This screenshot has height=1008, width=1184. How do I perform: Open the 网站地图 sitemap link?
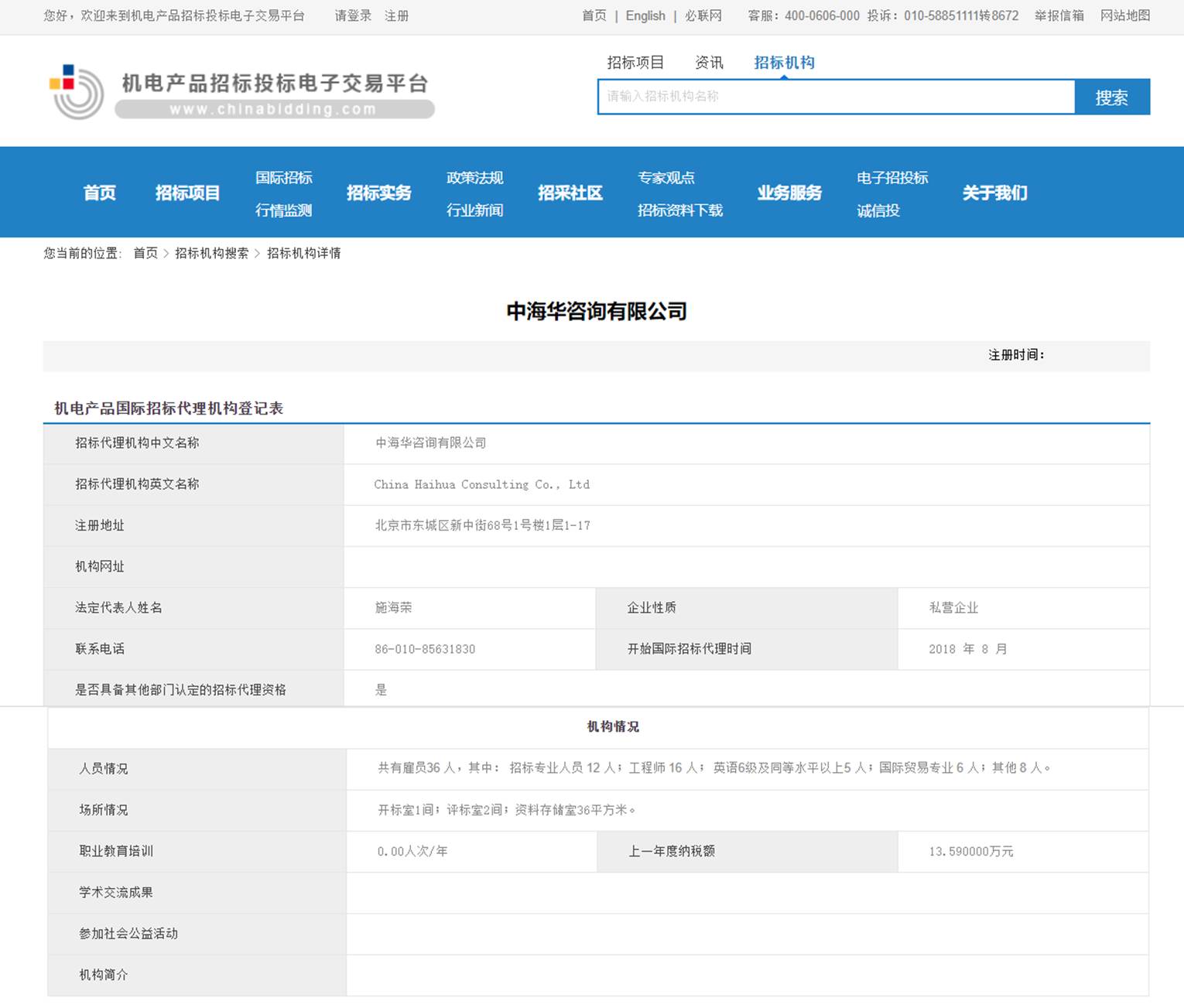(1124, 15)
